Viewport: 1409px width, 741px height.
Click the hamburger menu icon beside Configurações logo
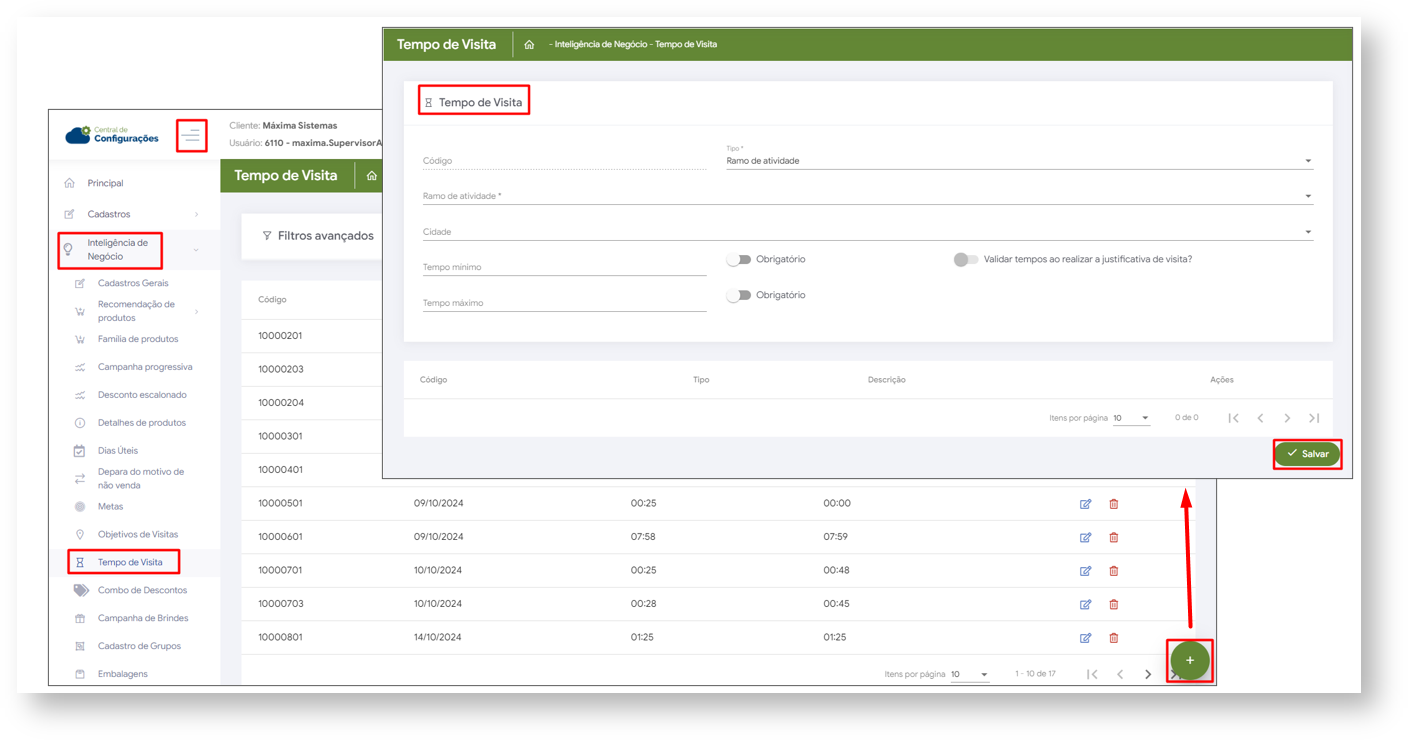(192, 135)
